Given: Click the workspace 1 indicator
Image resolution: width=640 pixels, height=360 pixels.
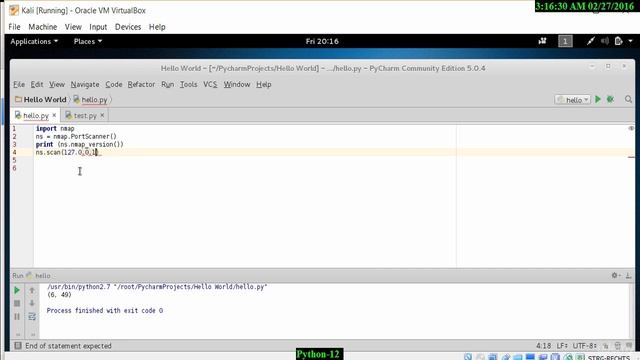Looking at the screenshot, I should point(565,41).
